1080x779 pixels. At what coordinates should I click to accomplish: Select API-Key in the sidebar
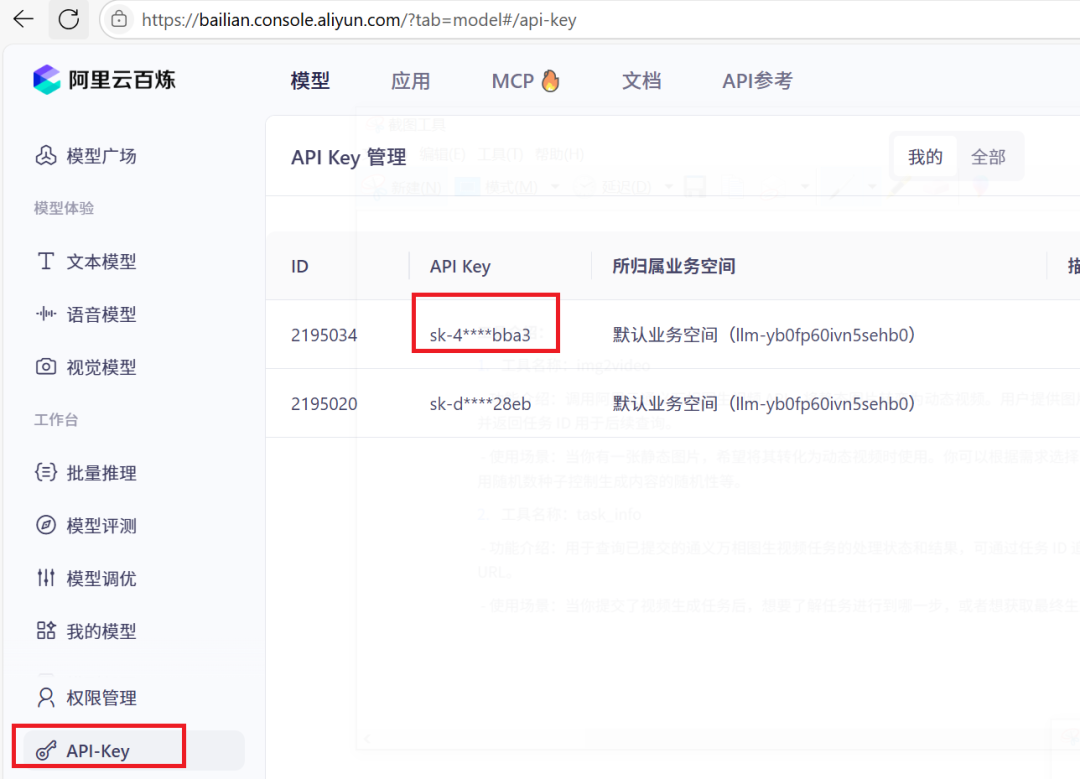point(134,750)
